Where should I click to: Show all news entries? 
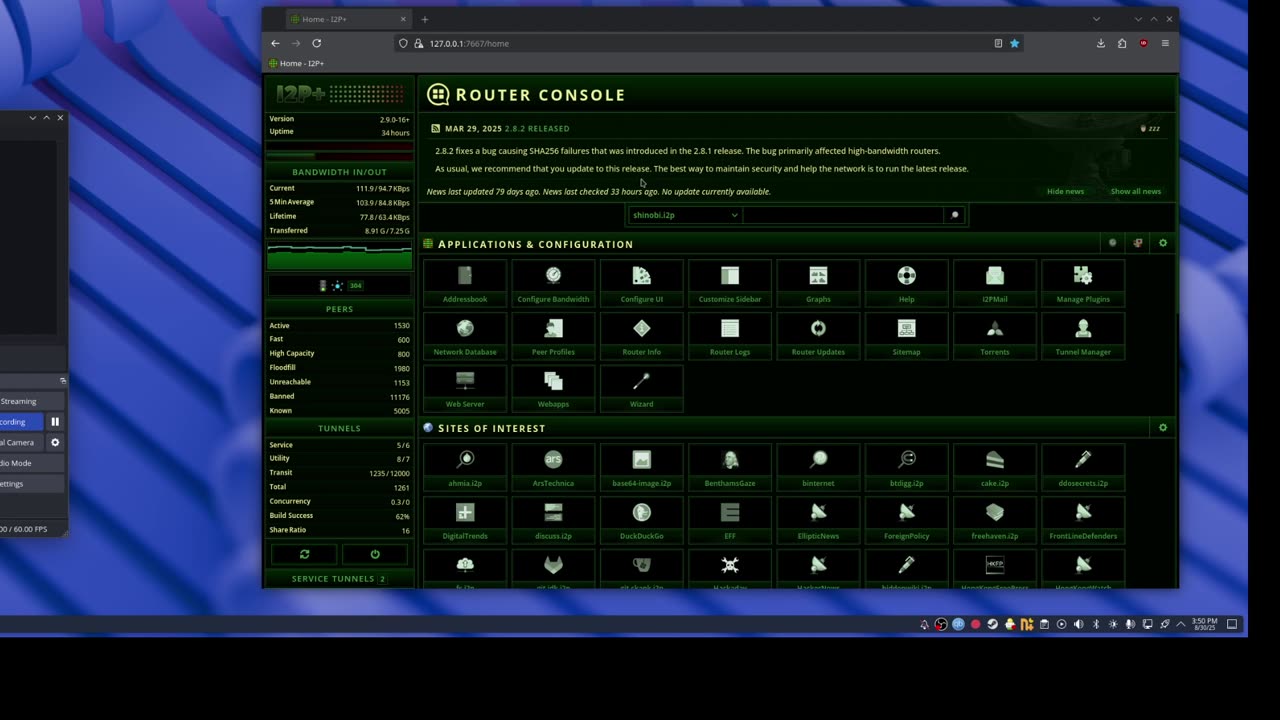[x=1136, y=191]
